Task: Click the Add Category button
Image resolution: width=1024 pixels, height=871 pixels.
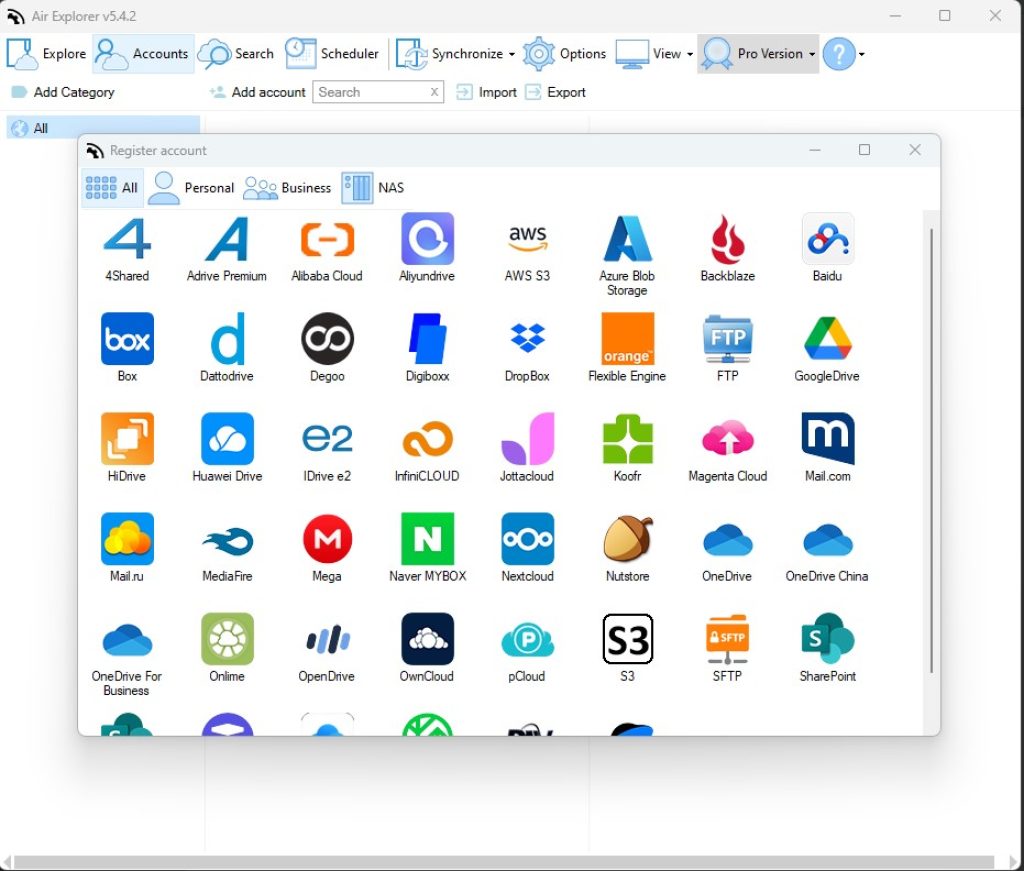Action: [63, 92]
